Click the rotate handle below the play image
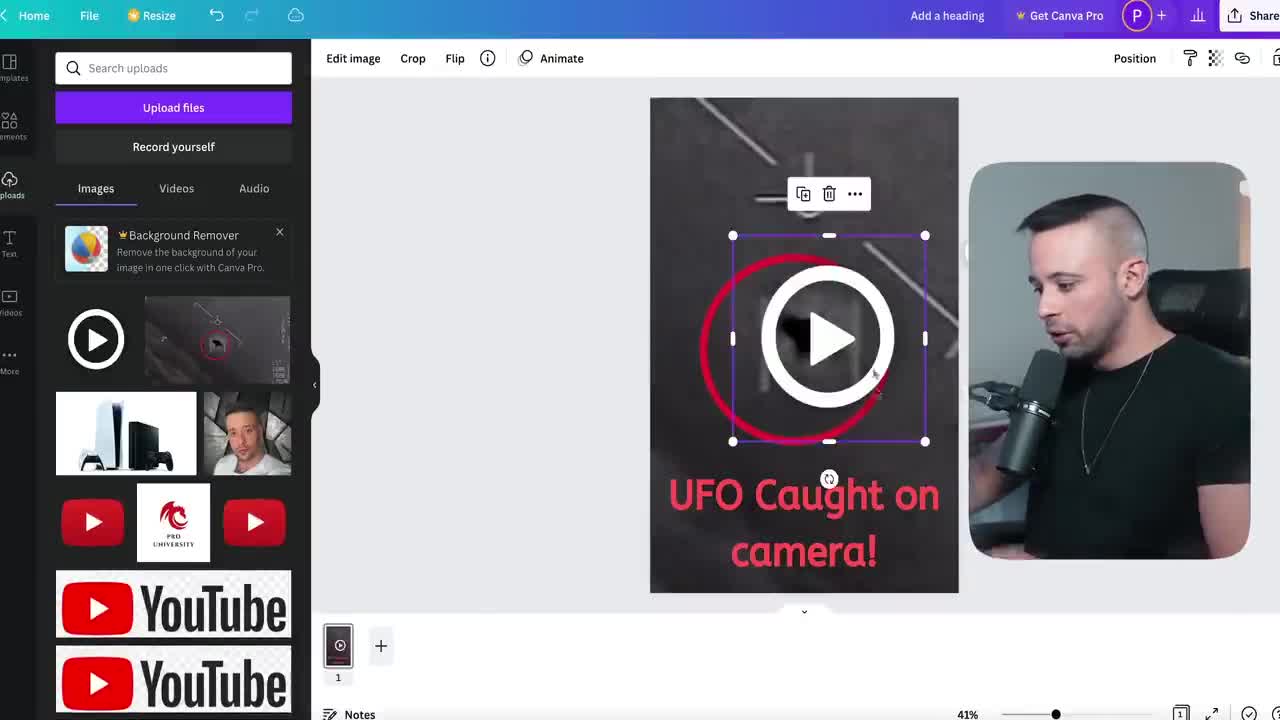This screenshot has width=1280, height=720. [x=829, y=479]
